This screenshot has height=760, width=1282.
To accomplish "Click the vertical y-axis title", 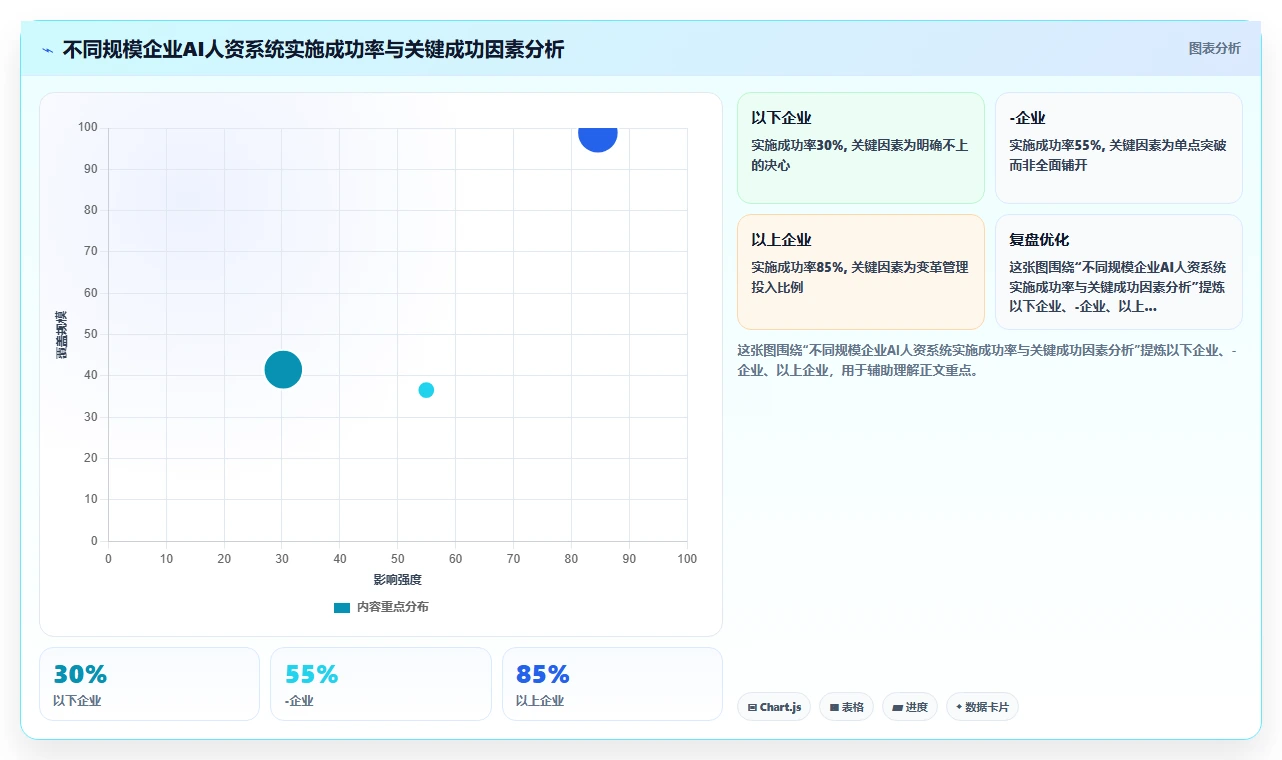I will click(62, 334).
